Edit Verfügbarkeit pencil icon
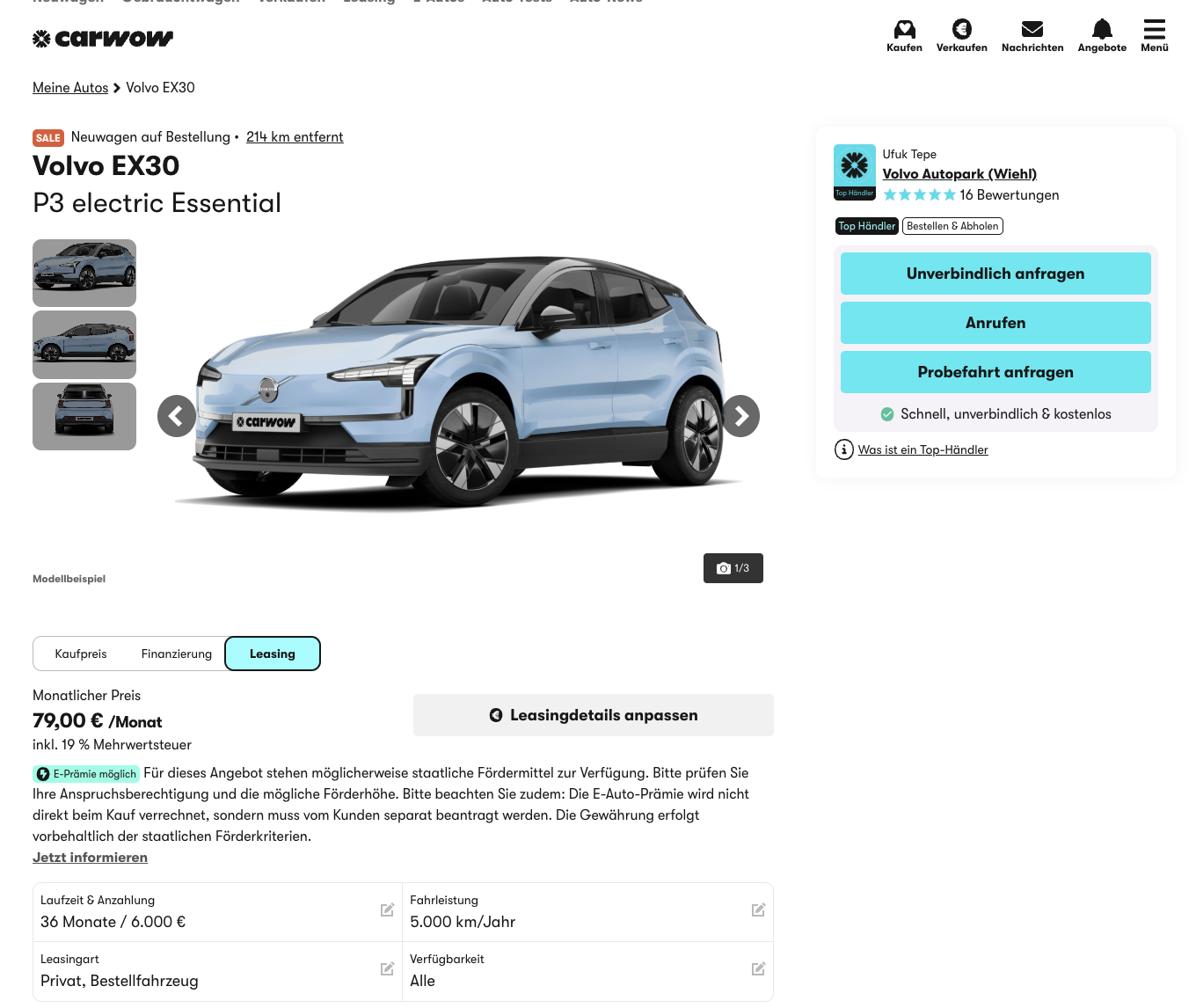 click(758, 969)
